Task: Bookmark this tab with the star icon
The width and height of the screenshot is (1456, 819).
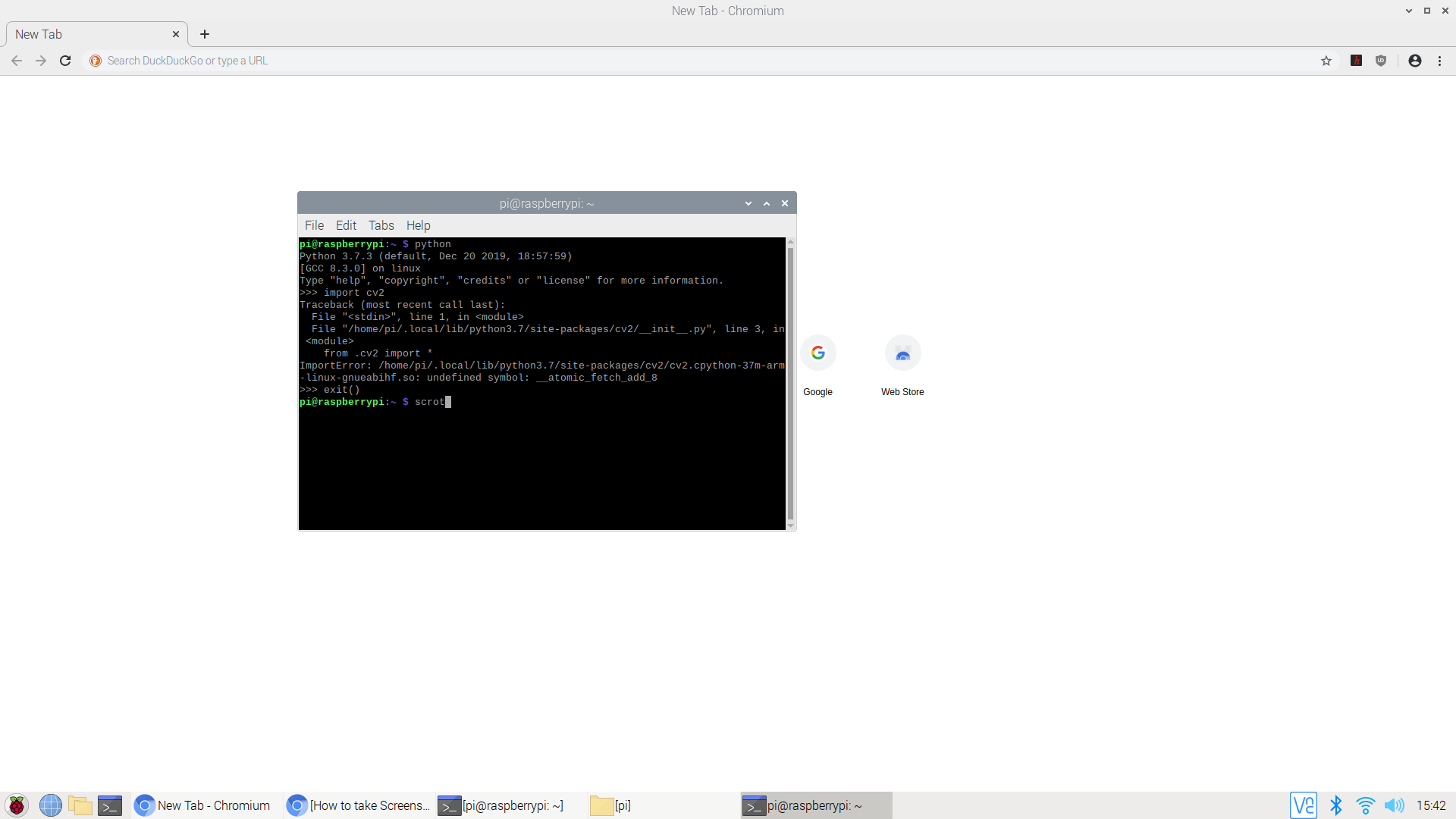Action: (x=1326, y=61)
